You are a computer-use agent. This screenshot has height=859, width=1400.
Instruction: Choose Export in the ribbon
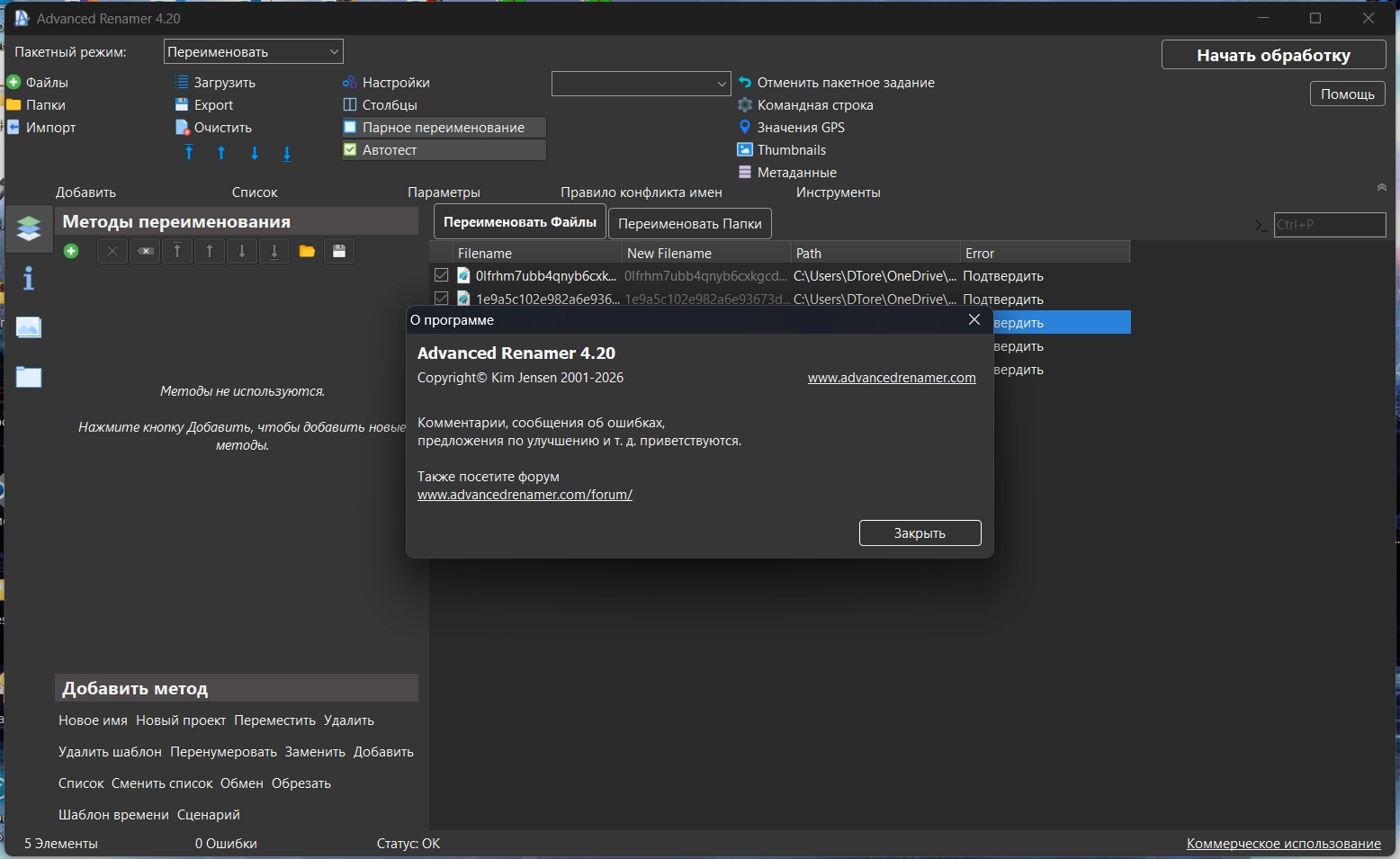(204, 105)
